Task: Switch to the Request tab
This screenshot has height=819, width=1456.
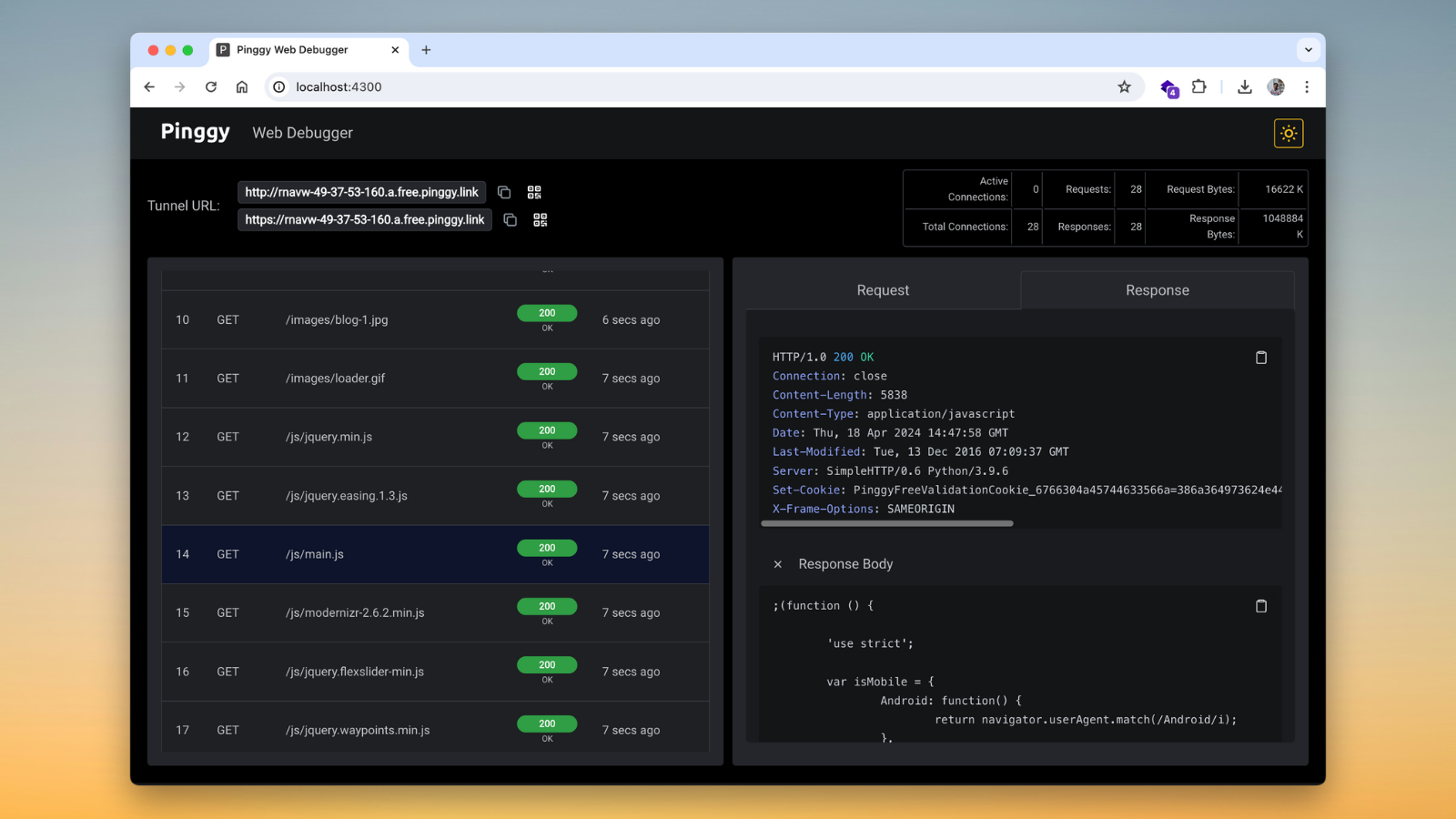Action: click(x=882, y=289)
